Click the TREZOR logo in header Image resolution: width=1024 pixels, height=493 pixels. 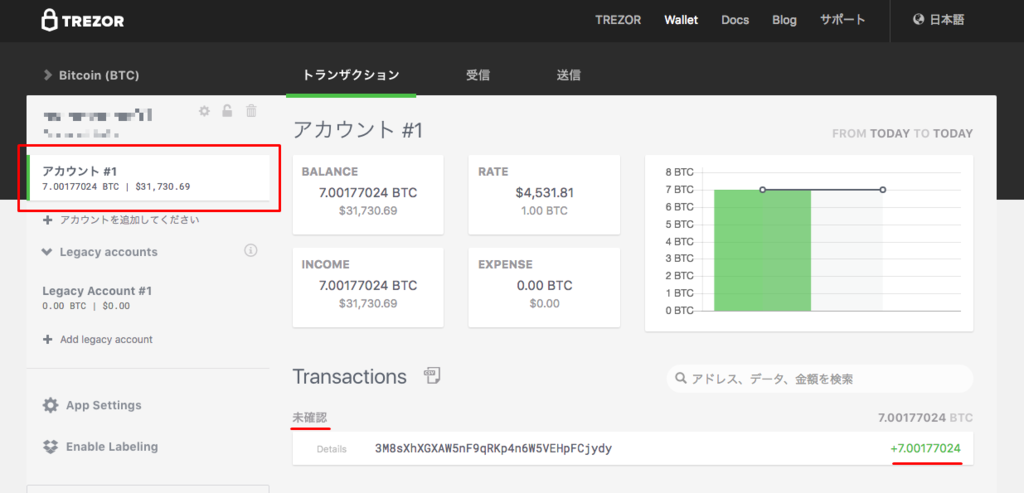(x=82, y=20)
